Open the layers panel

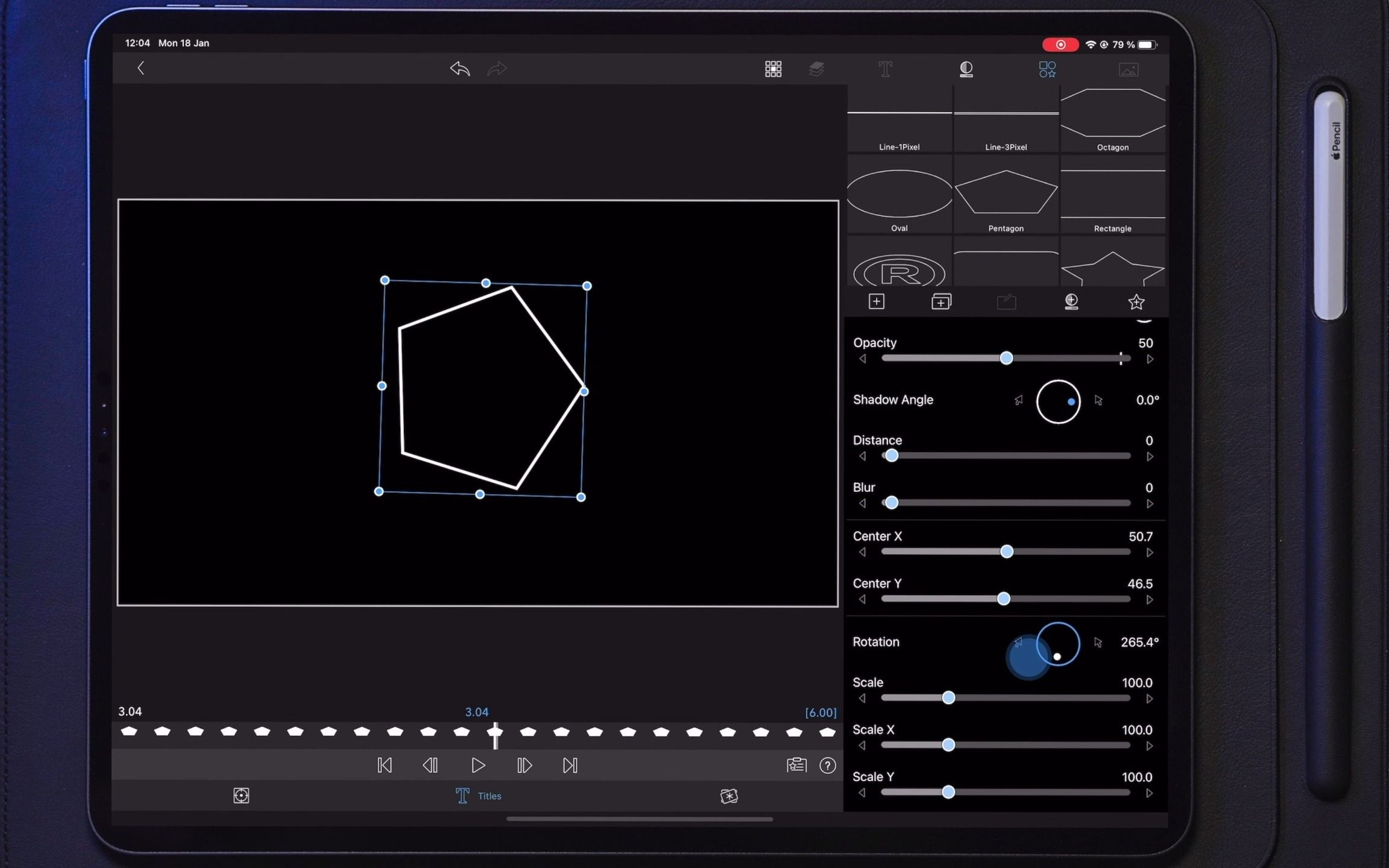coord(817,69)
